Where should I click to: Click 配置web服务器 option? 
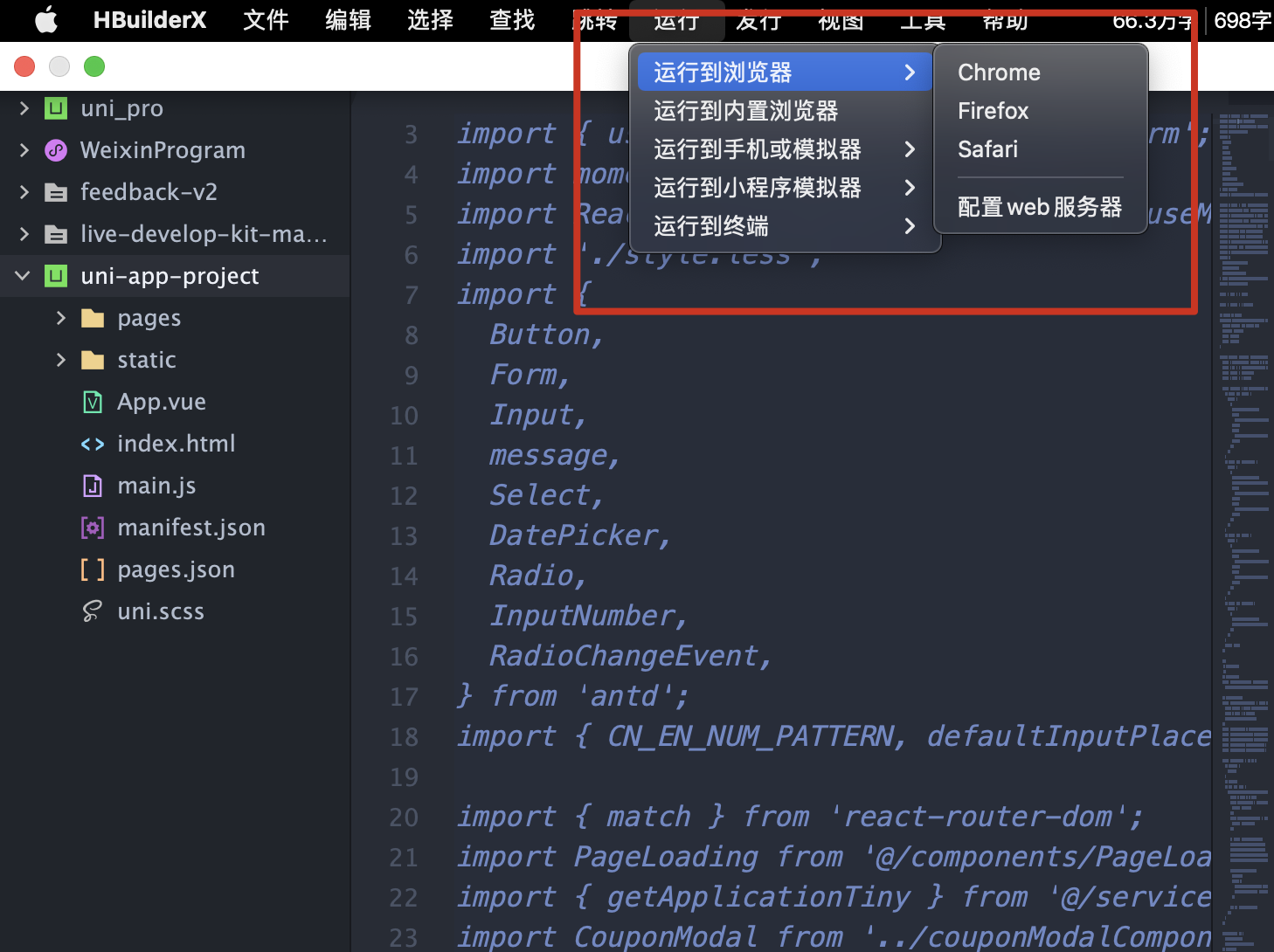click(1039, 207)
